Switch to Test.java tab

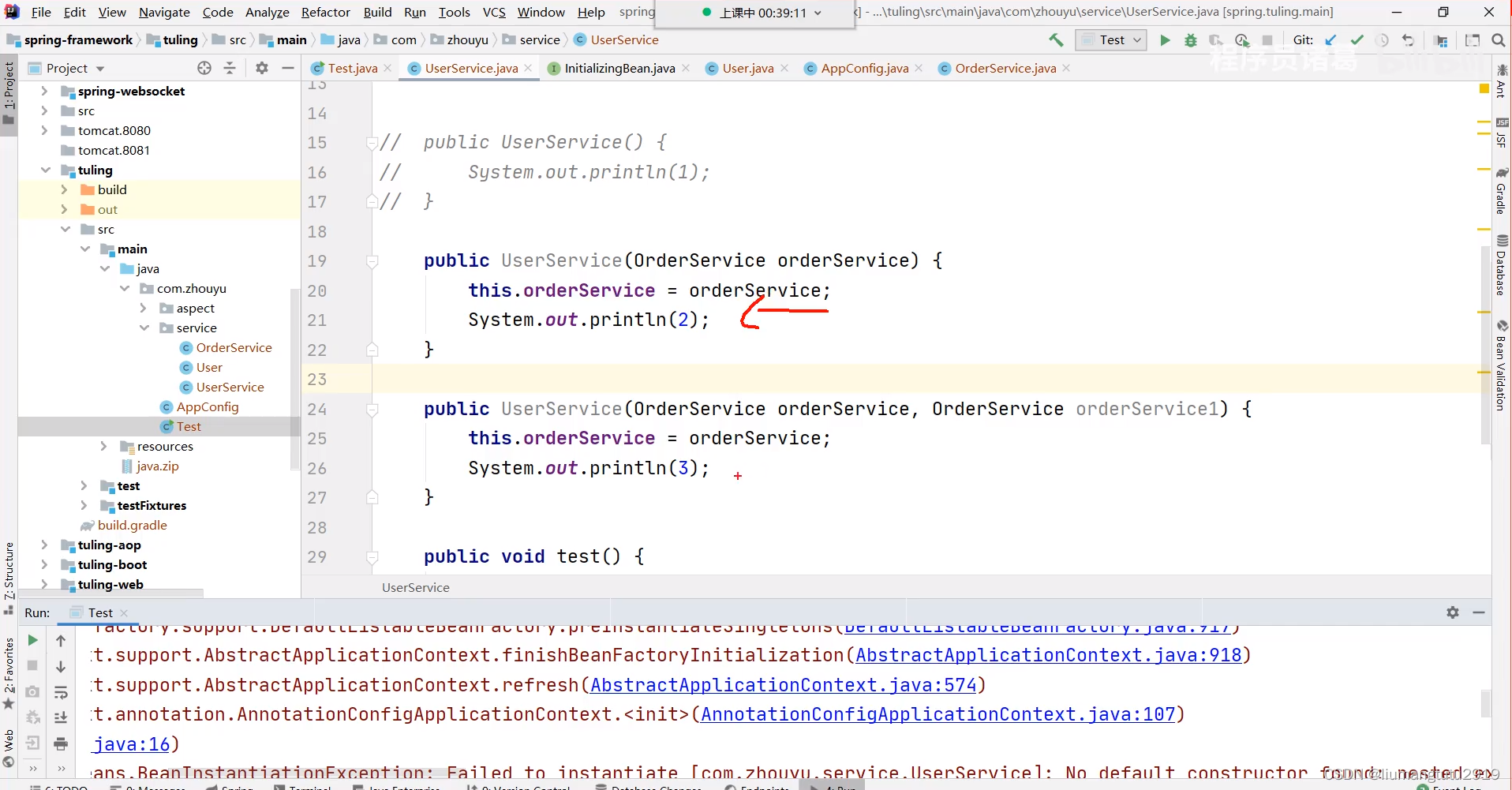coord(351,69)
